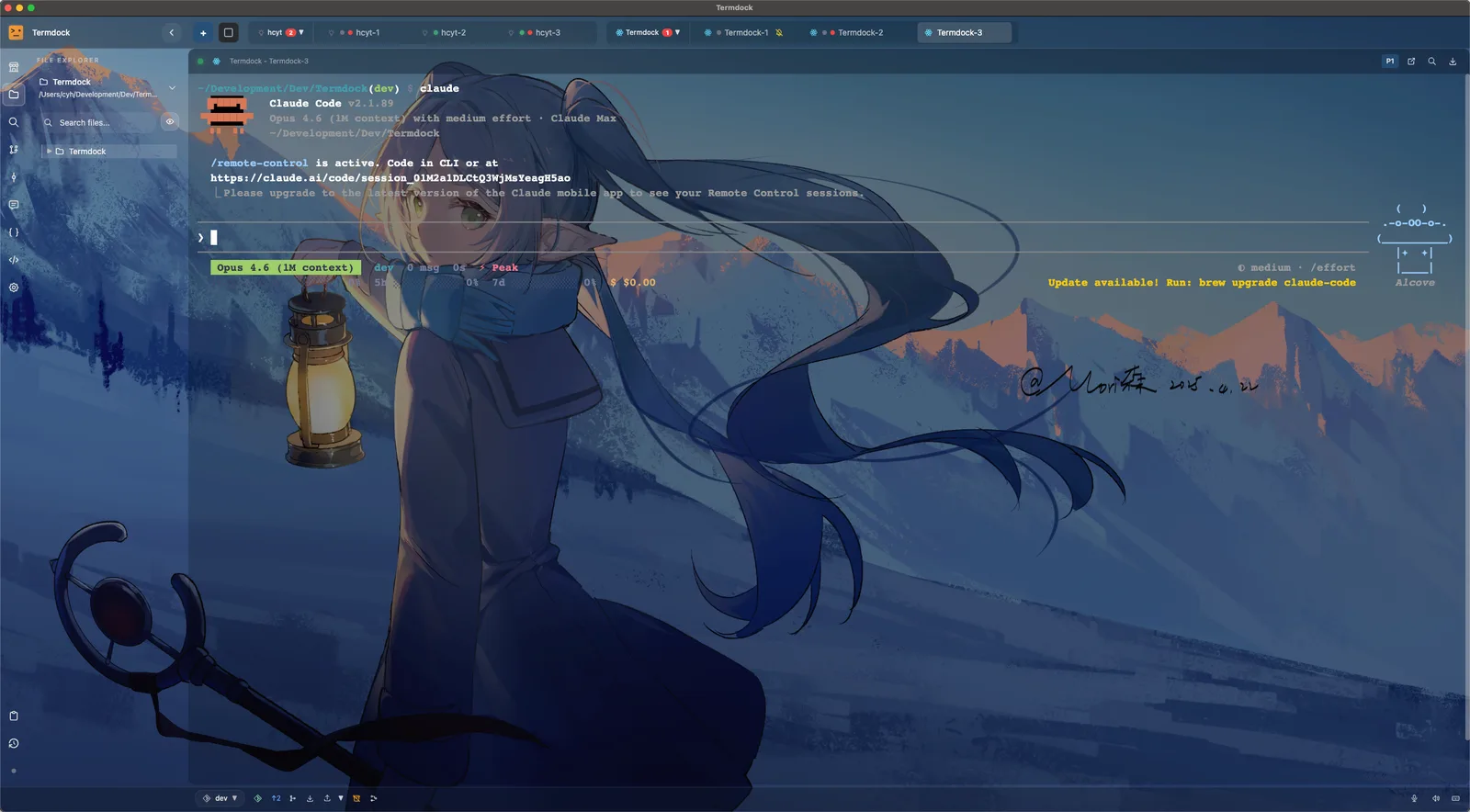The height and width of the screenshot is (812, 1470).
Task: Click the brew upgrade claude-code update notice
Action: [x=1202, y=283]
